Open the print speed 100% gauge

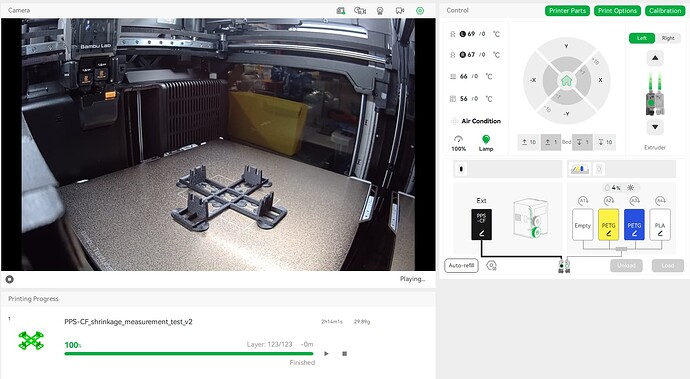click(x=459, y=143)
